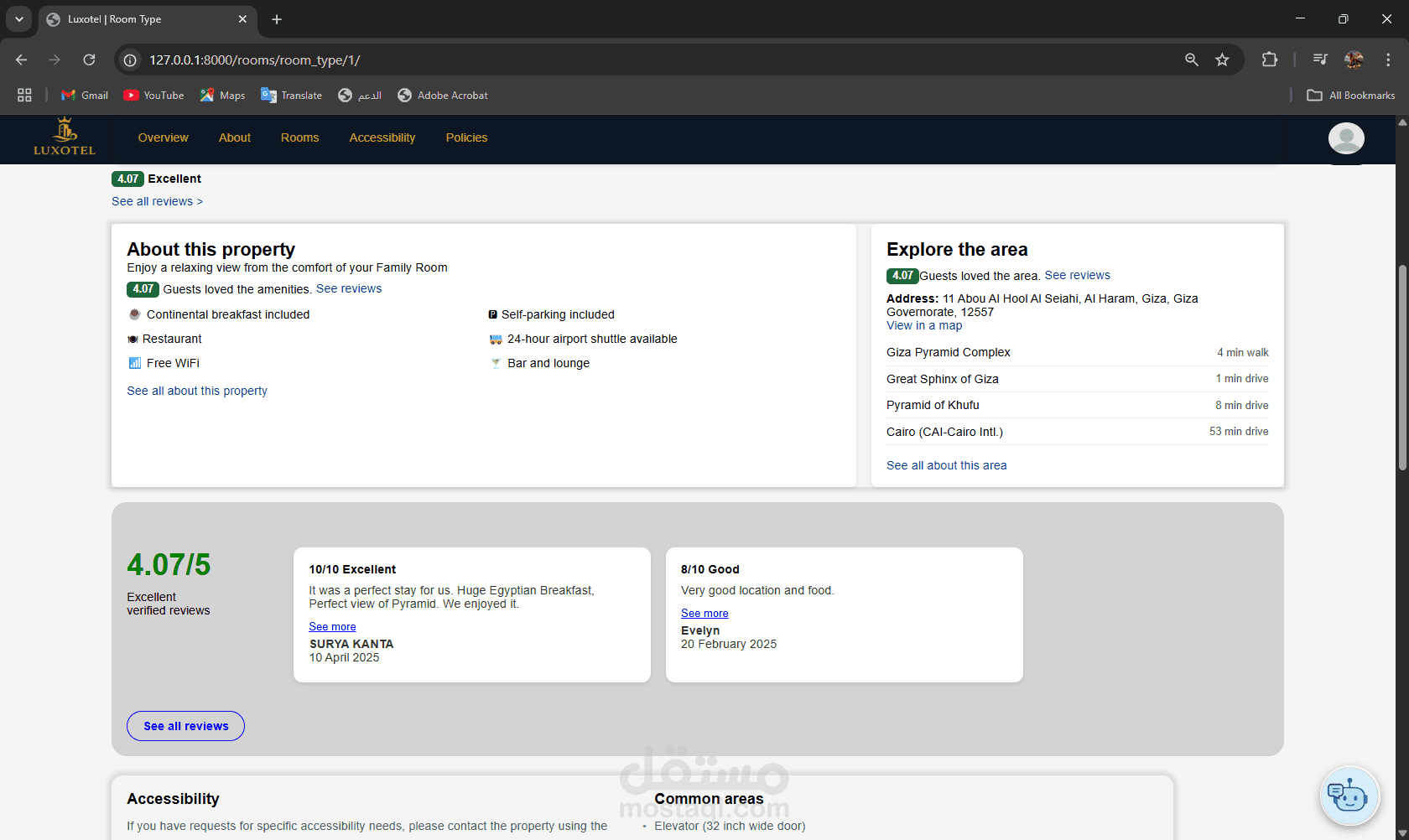
Task: Open the Chrome three-dot menu
Action: pos(1388,60)
